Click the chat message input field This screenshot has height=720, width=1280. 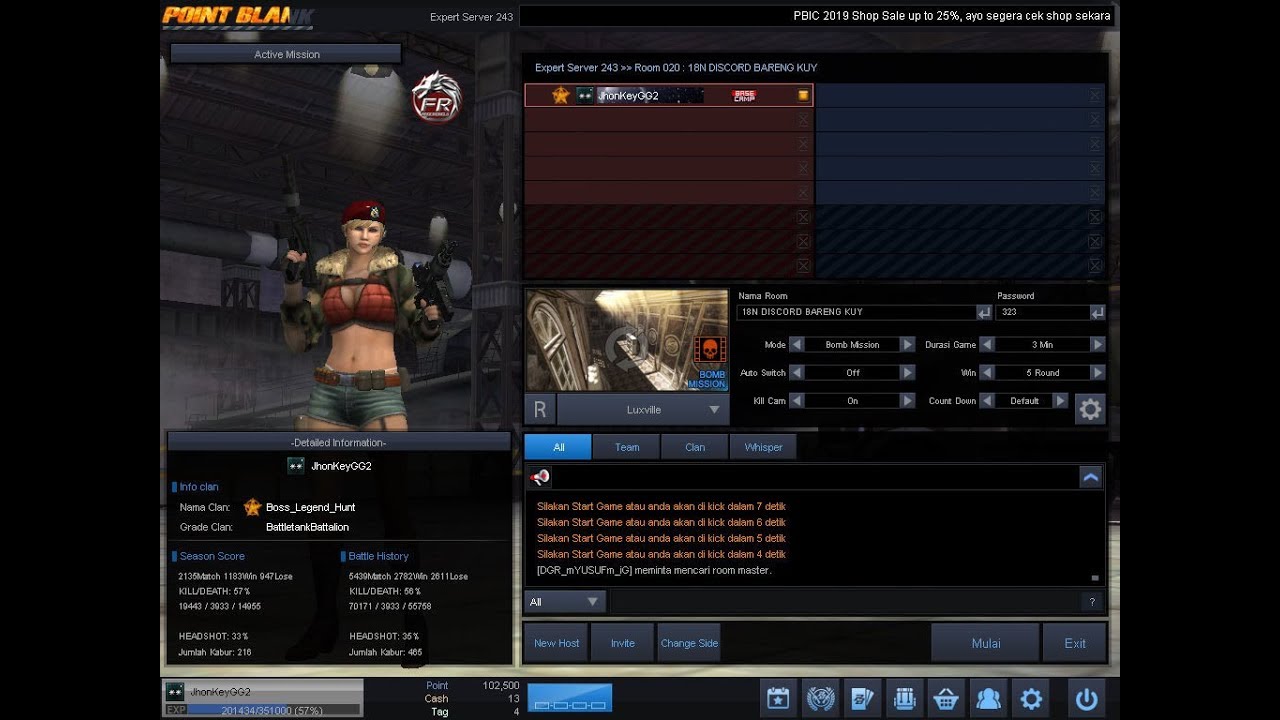[843, 602]
